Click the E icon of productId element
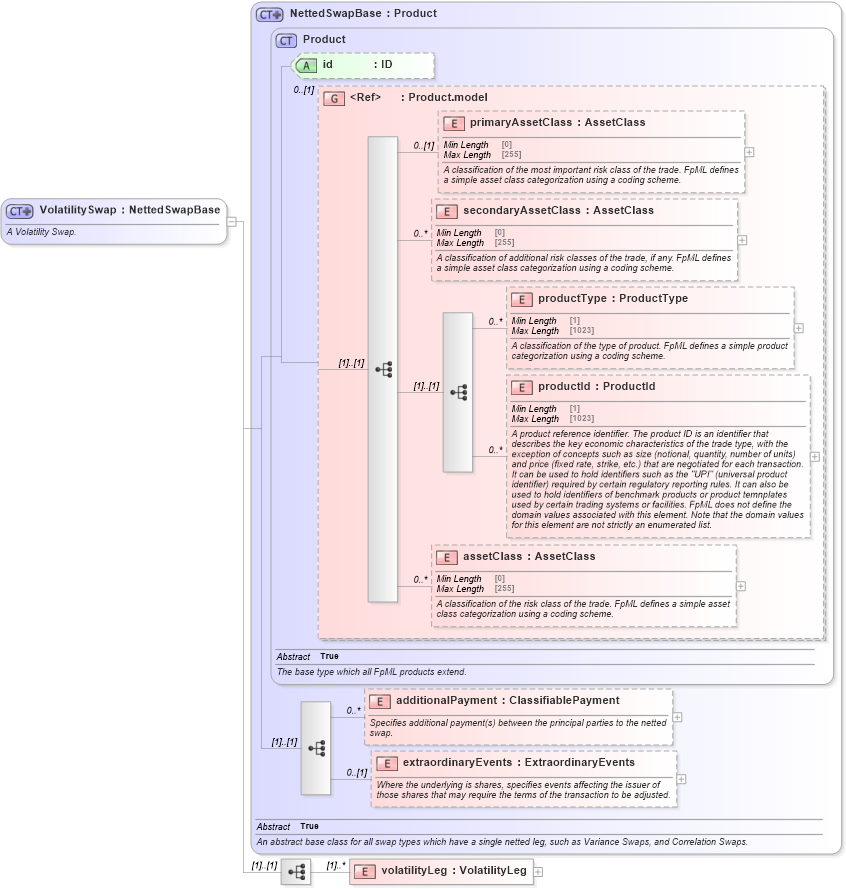846x889 pixels. (x=521, y=387)
